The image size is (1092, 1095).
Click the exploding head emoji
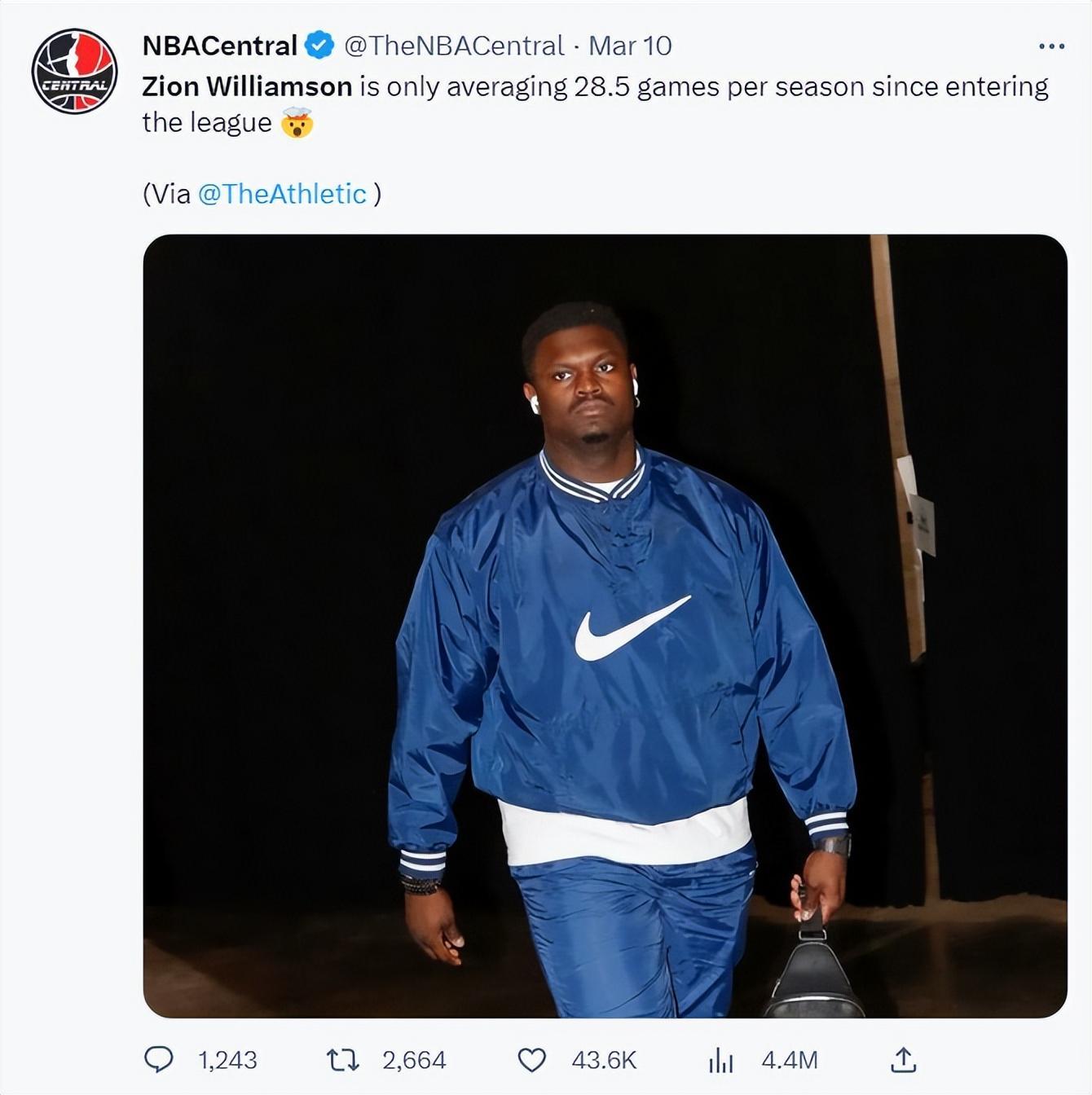coord(297,123)
